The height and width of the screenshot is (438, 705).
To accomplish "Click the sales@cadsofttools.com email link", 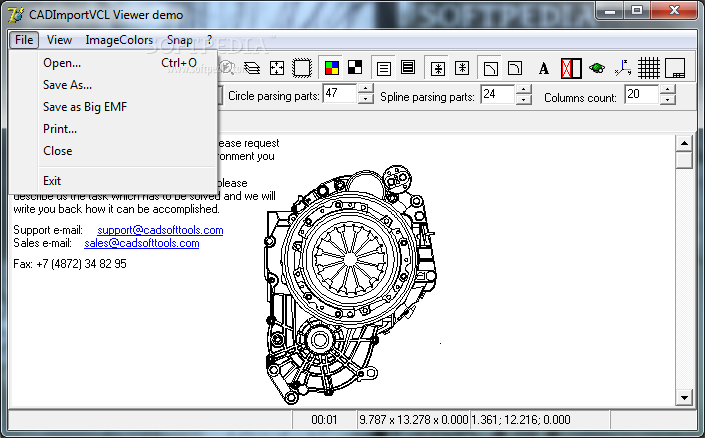I will coord(141,243).
